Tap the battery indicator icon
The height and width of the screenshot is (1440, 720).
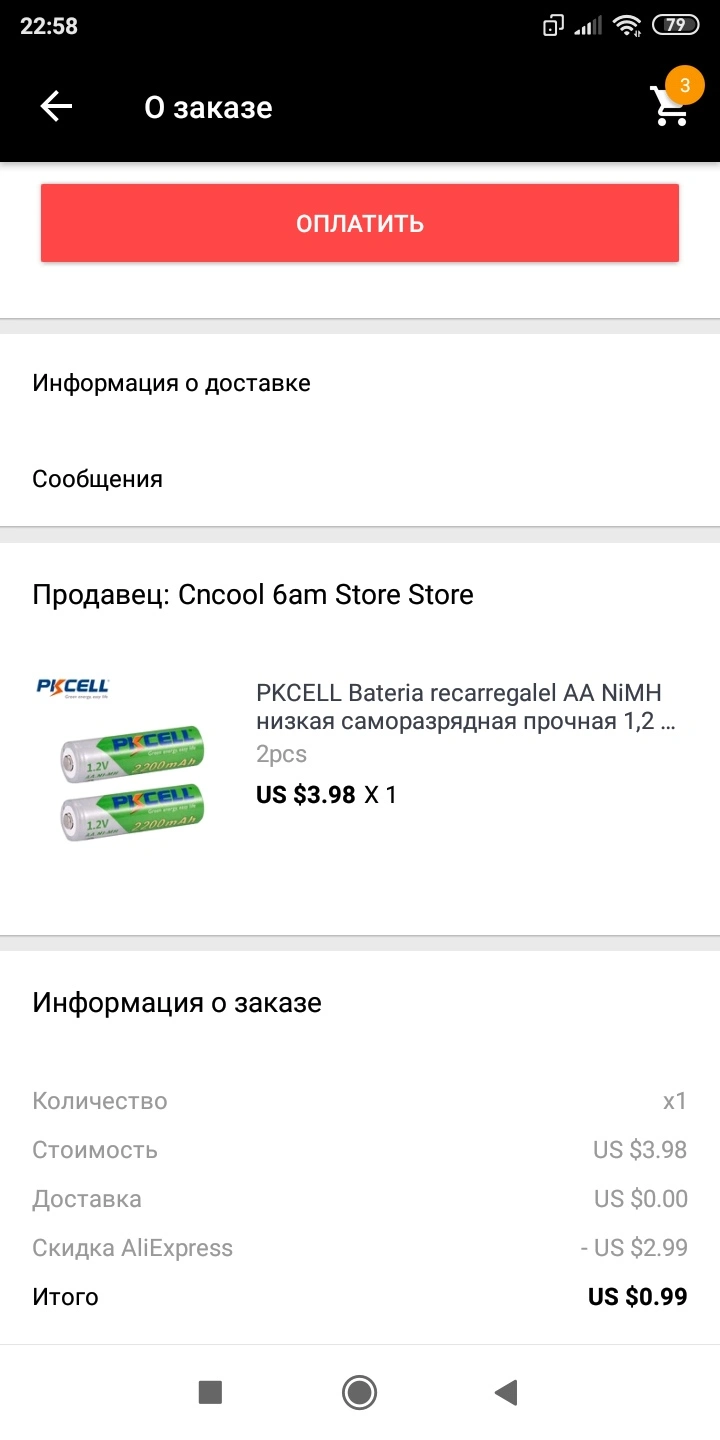point(675,26)
